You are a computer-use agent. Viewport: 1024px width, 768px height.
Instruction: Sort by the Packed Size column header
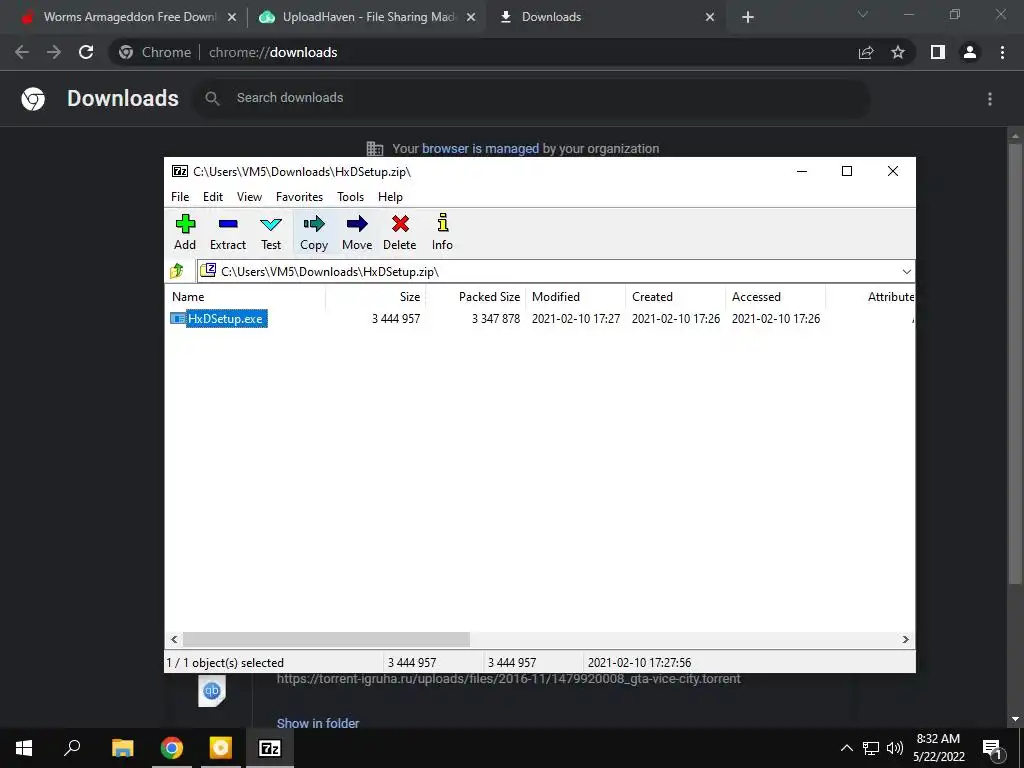(x=476, y=296)
